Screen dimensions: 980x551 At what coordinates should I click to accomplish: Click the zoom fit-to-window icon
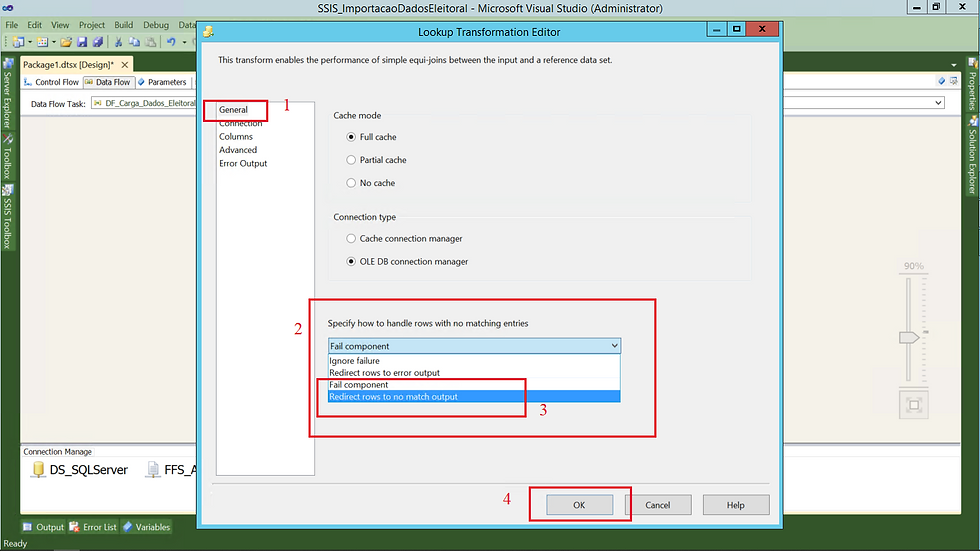(x=914, y=405)
